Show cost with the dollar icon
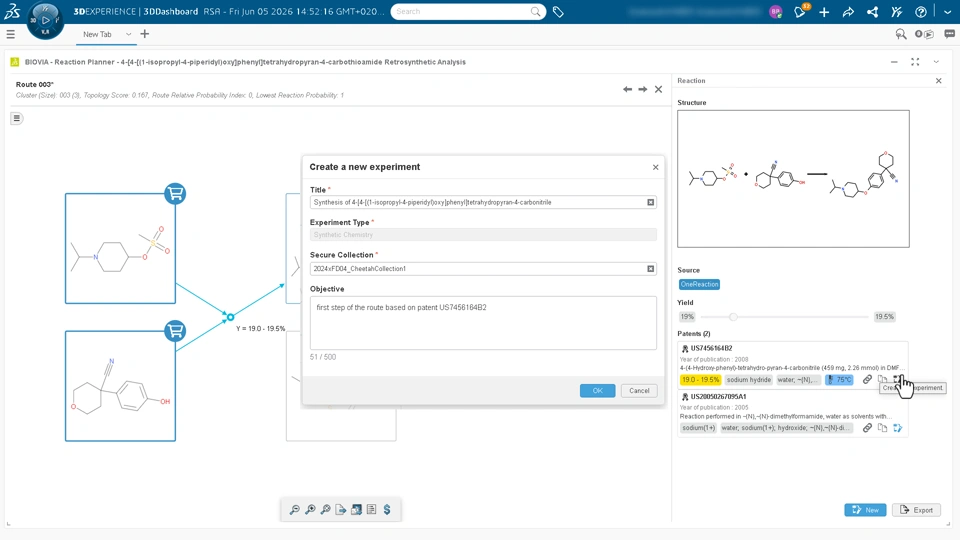This screenshot has width=960, height=540. 387,509
